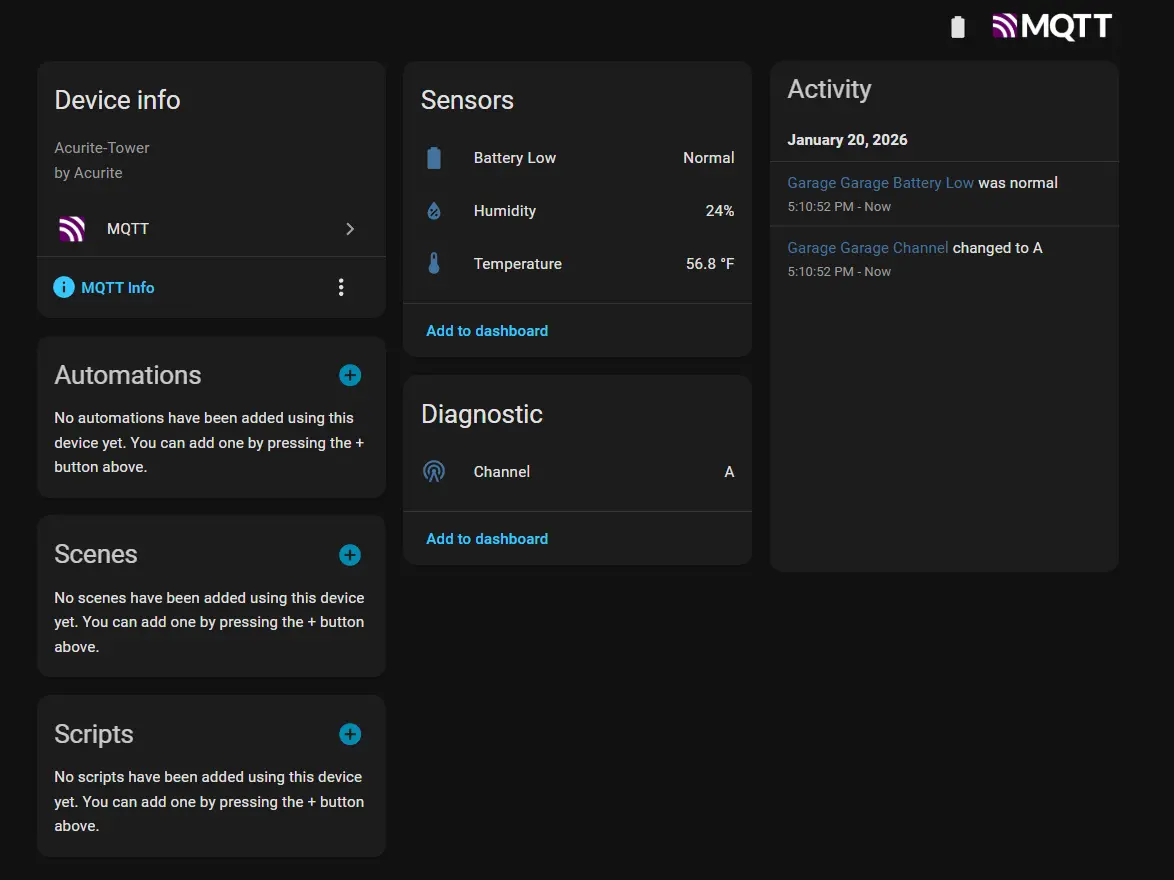Click the Humidity water drop icon
This screenshot has height=880, width=1174.
point(433,211)
